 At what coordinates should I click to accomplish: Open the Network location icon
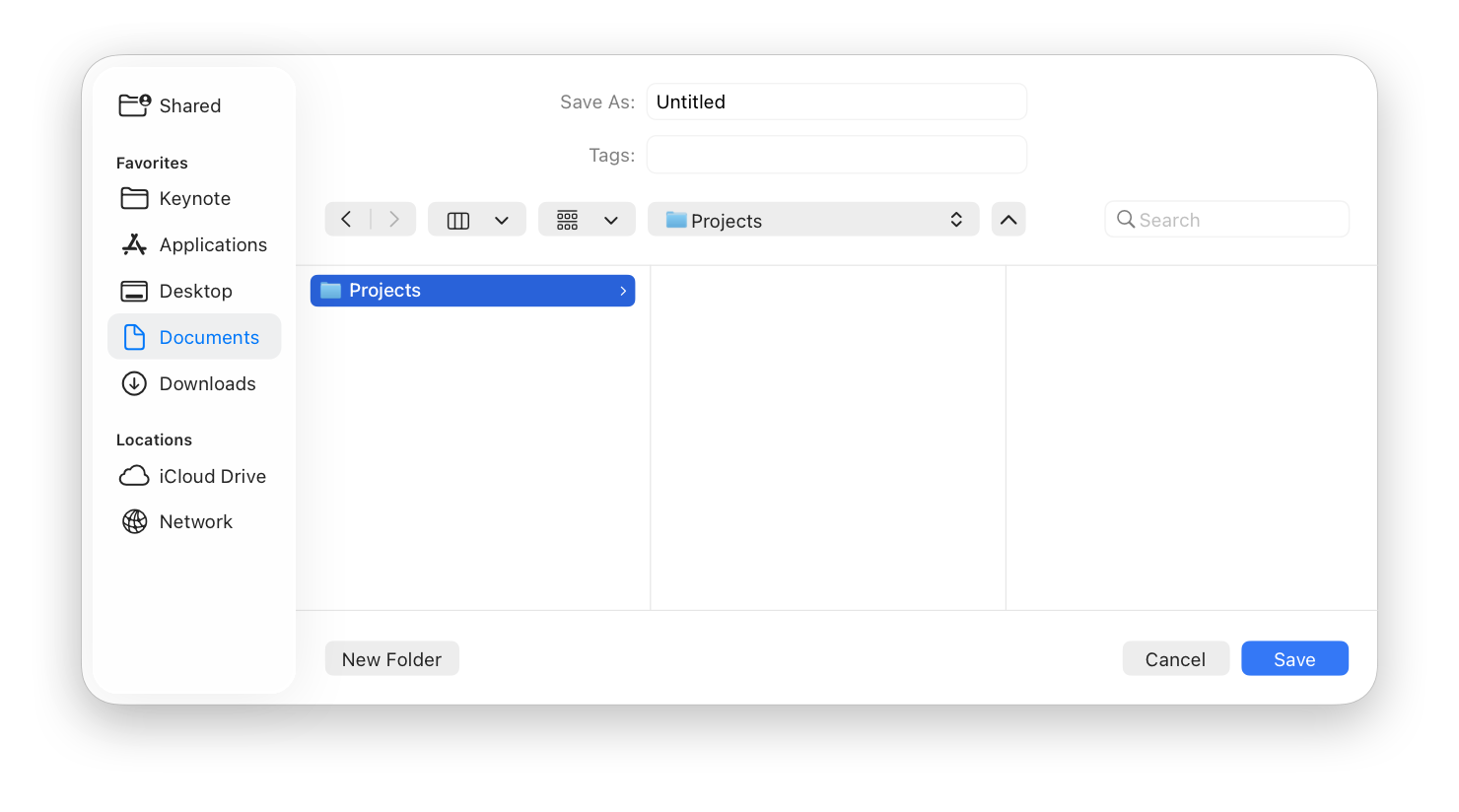pos(134,521)
